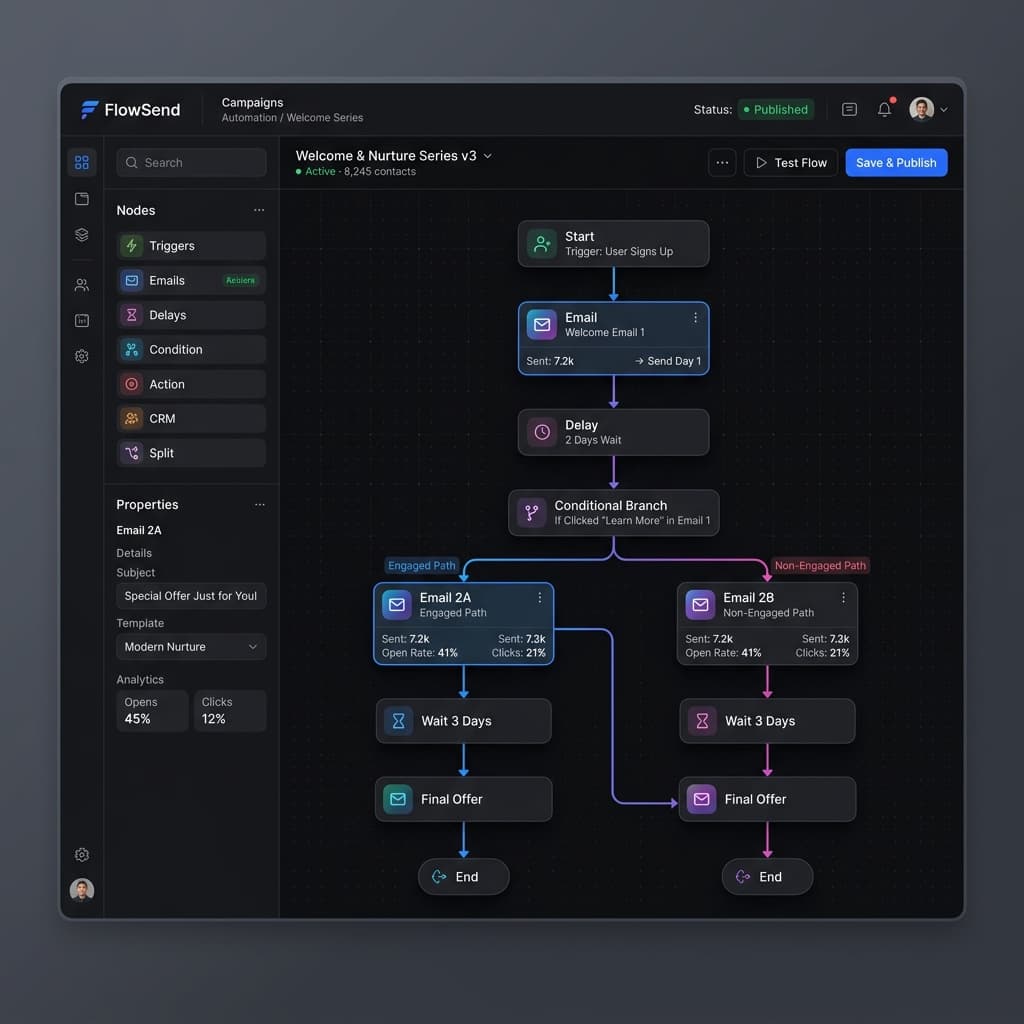Open the notes panel icon beside bell
1024x1024 pixels.
[849, 109]
